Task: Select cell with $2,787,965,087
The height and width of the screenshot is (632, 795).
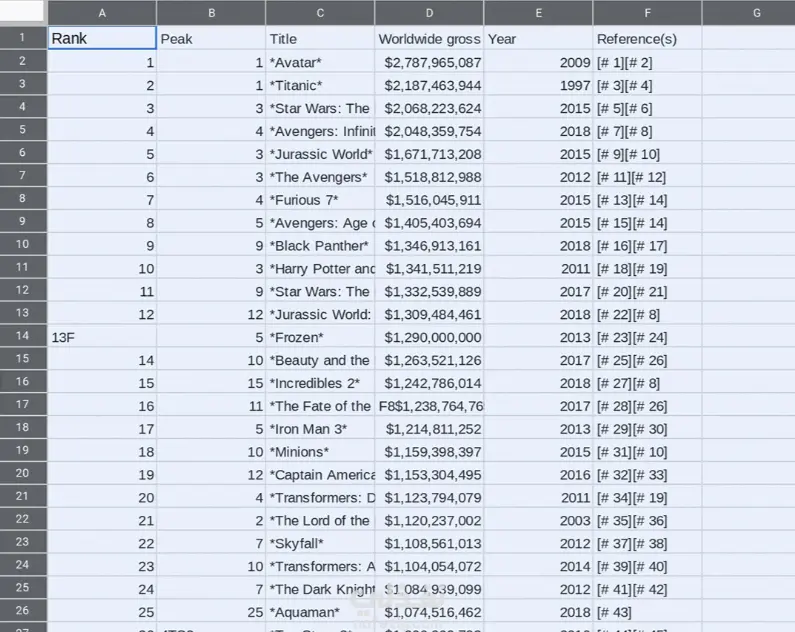Action: point(429,62)
